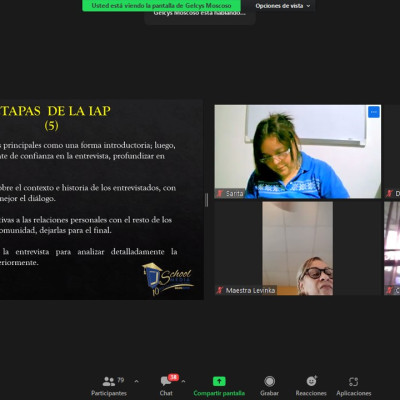Open the Aplicaciones icon
The width and height of the screenshot is (400, 400).
click(x=353, y=381)
